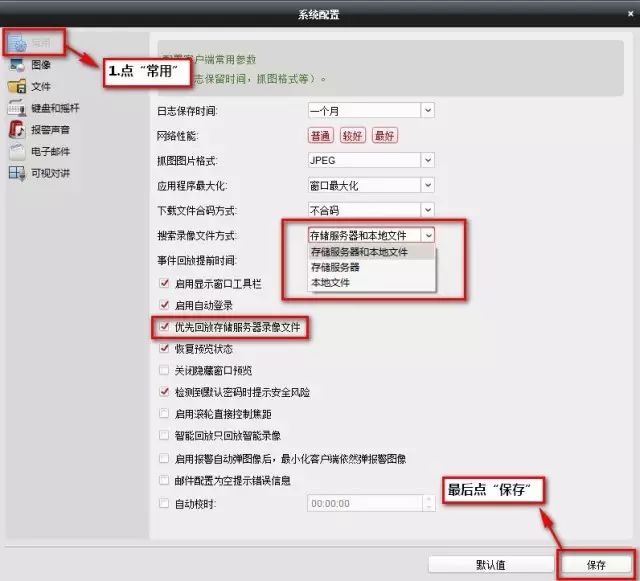Viewport: 640px width, 581px height.
Task: Click the 默认值 (Default) button
Action: [490, 564]
